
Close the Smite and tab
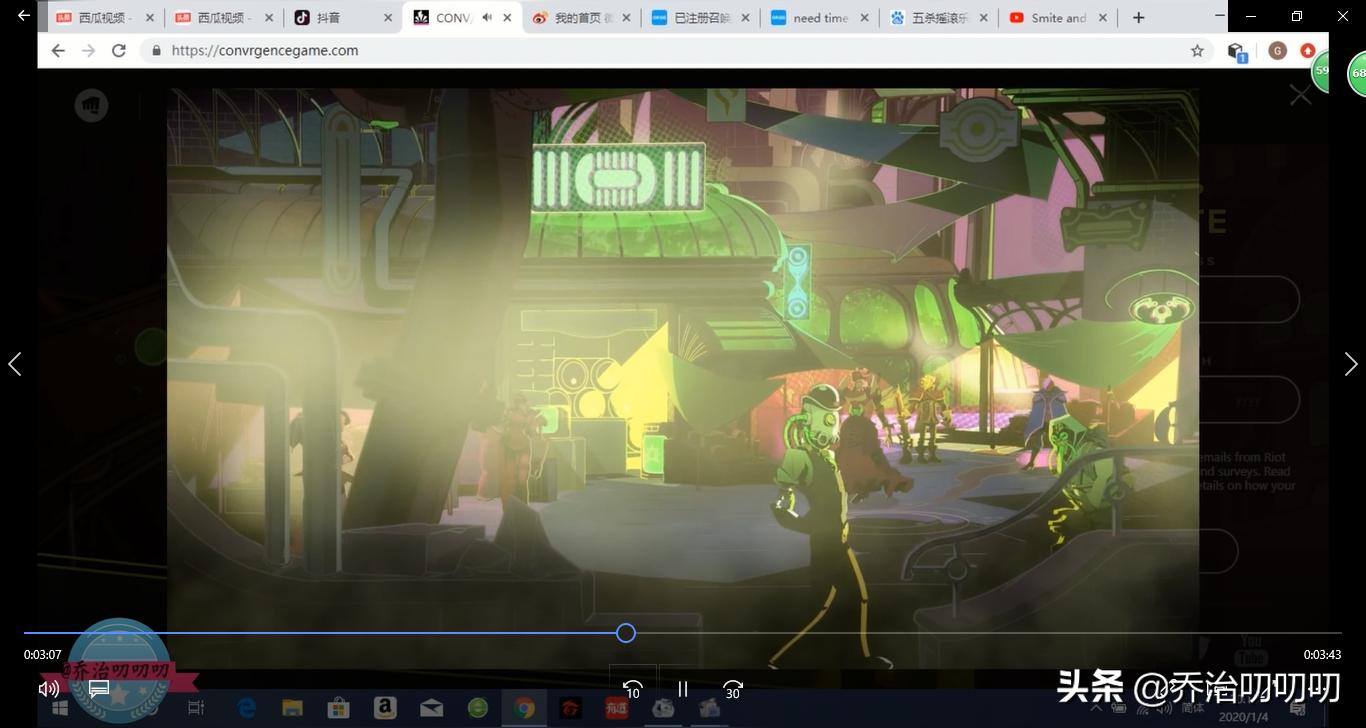pyautogui.click(x=1103, y=18)
